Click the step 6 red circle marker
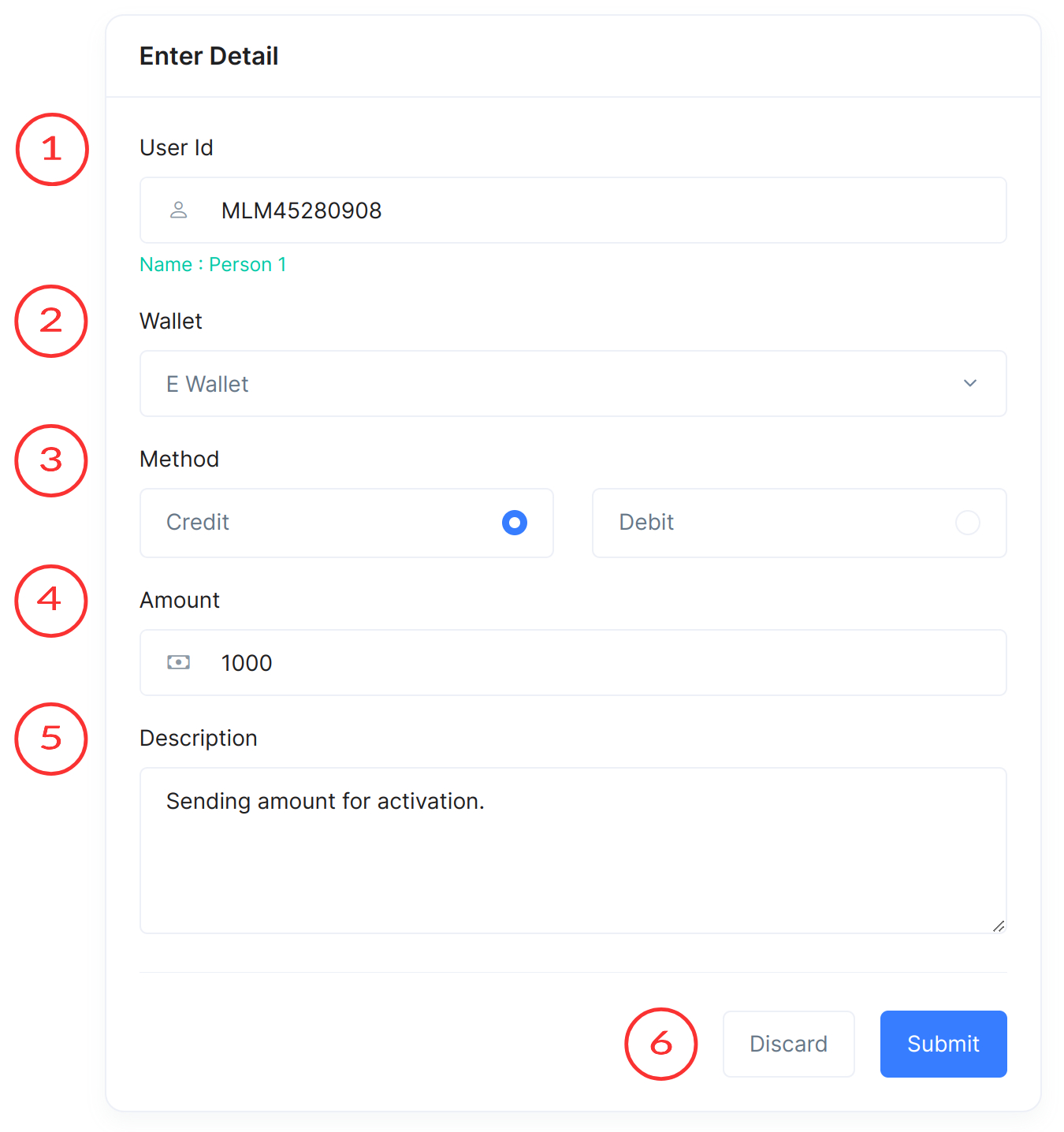The image size is (1064, 1132). point(660,1044)
